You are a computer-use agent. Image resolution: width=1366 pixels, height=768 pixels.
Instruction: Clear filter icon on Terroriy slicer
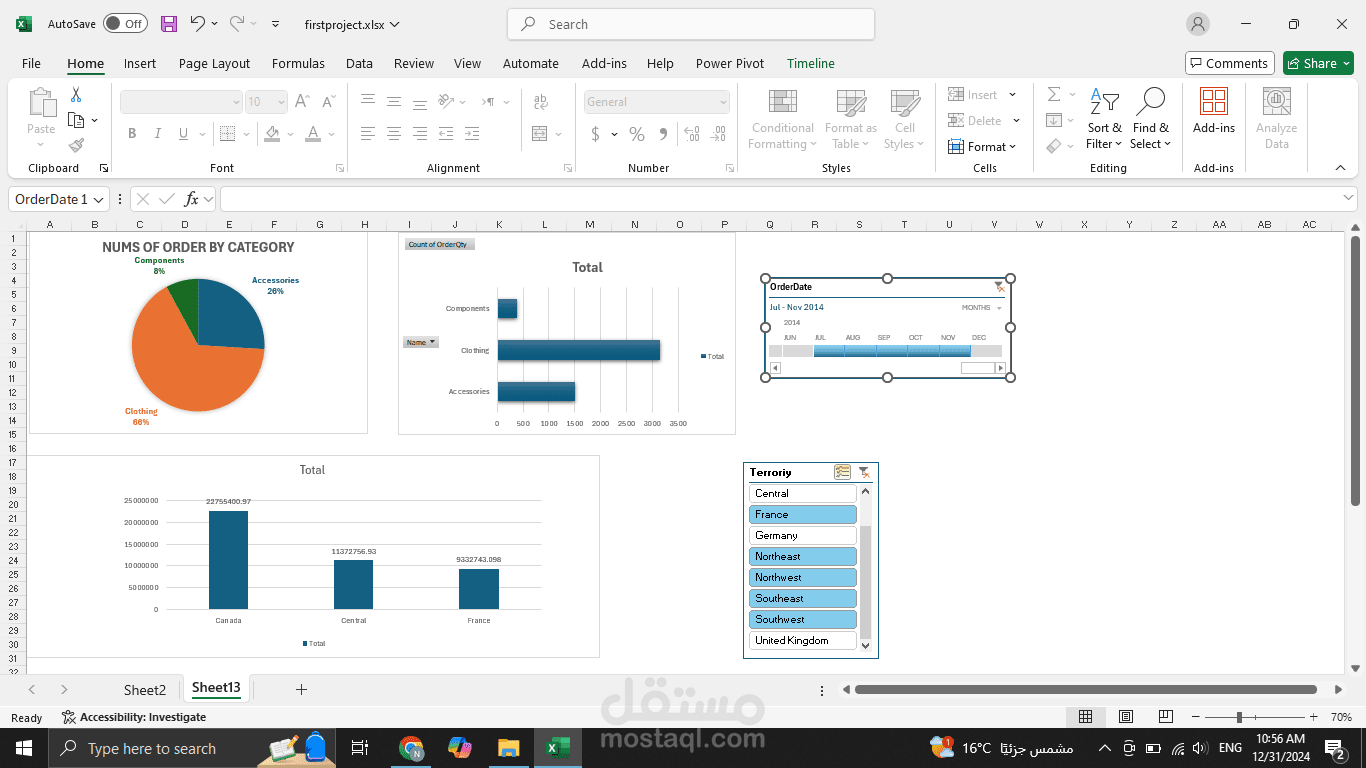[x=864, y=472]
